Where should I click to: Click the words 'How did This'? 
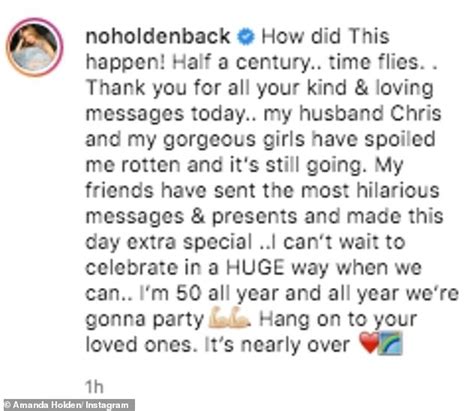(325, 36)
